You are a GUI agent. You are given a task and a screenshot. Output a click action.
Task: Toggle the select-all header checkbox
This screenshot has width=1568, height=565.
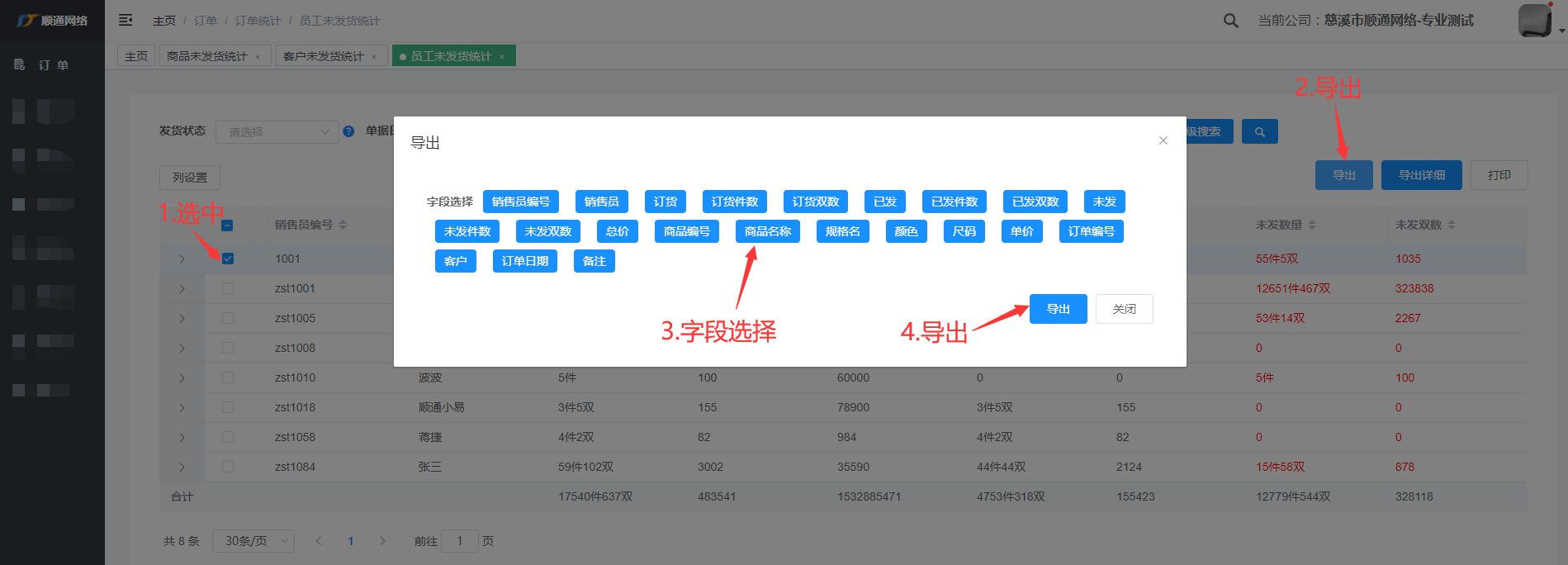tap(227, 226)
